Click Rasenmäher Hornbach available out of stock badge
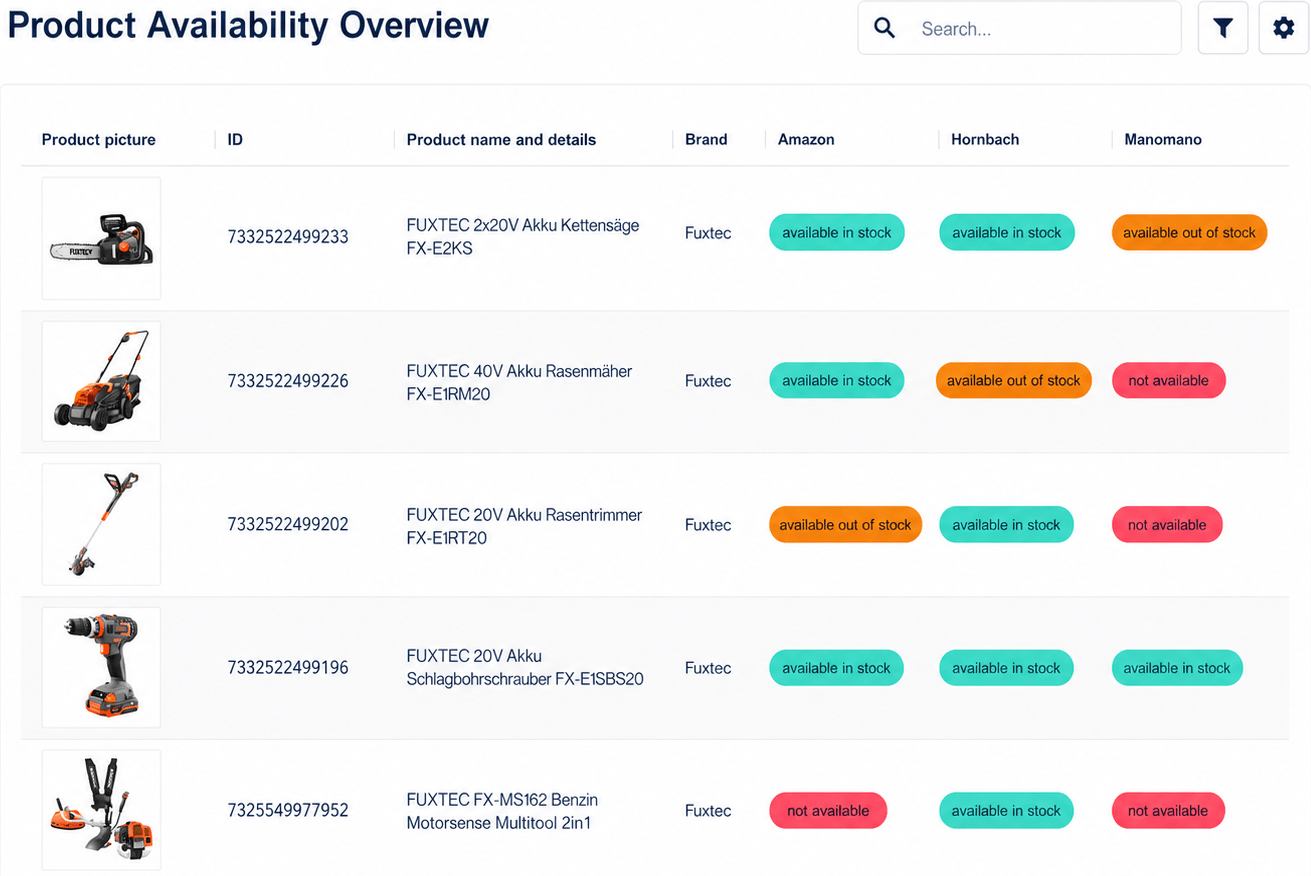The width and height of the screenshot is (1311, 876). click(x=1014, y=381)
